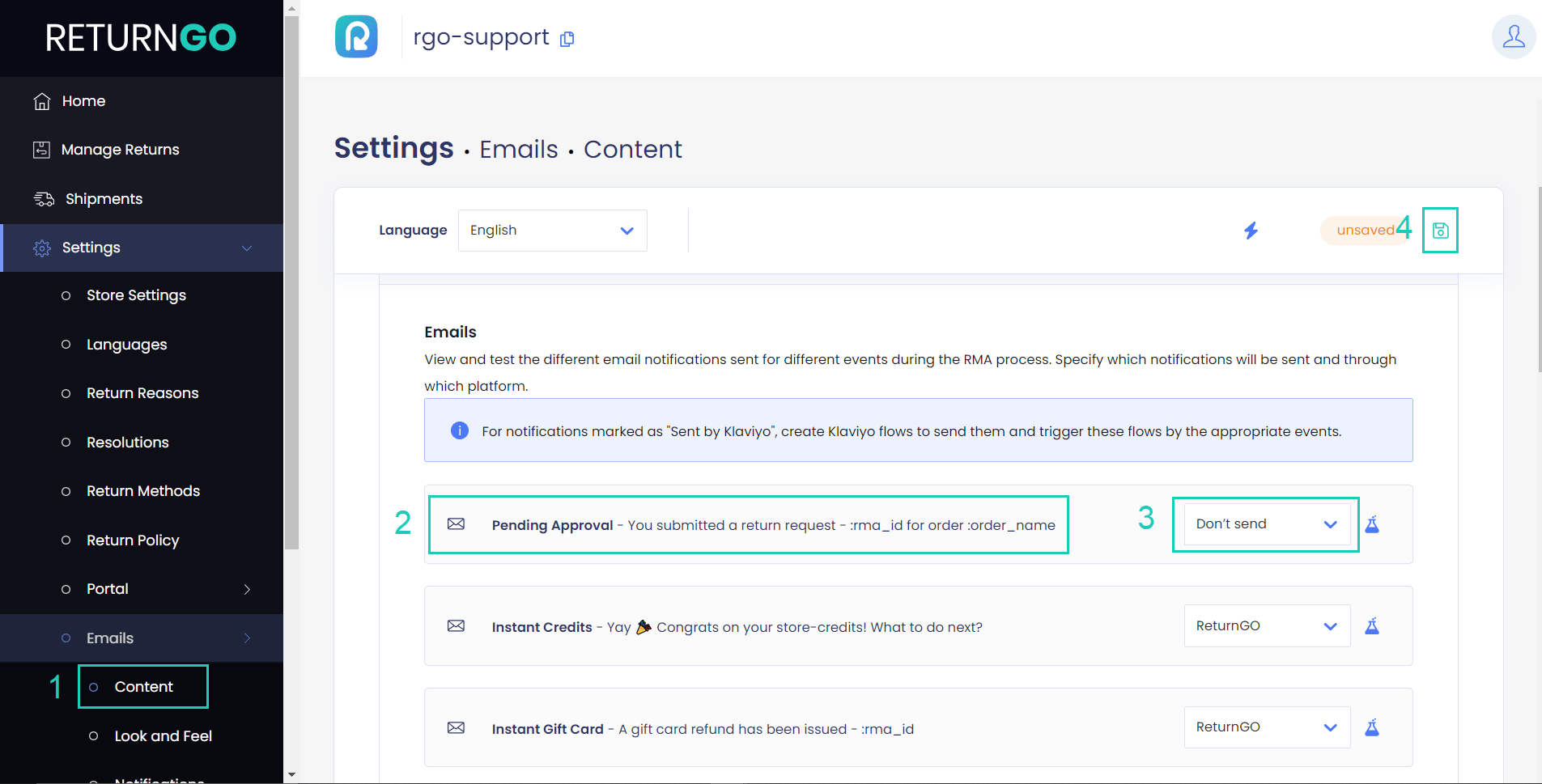The width and height of the screenshot is (1542, 784).
Task: Open Store Settings from the sidebar
Action: [136, 295]
